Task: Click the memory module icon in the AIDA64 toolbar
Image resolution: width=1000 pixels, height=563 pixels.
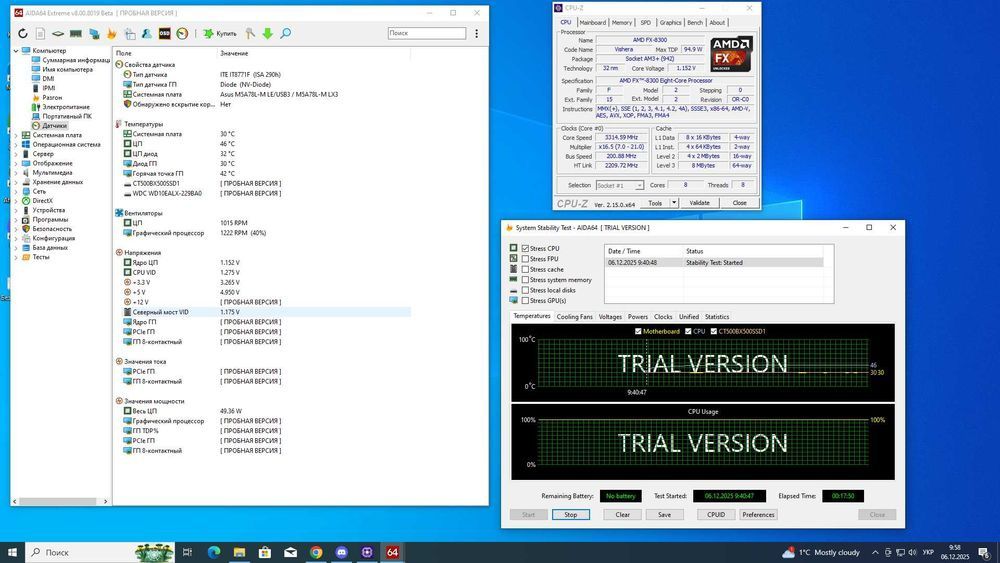Action: [76, 34]
